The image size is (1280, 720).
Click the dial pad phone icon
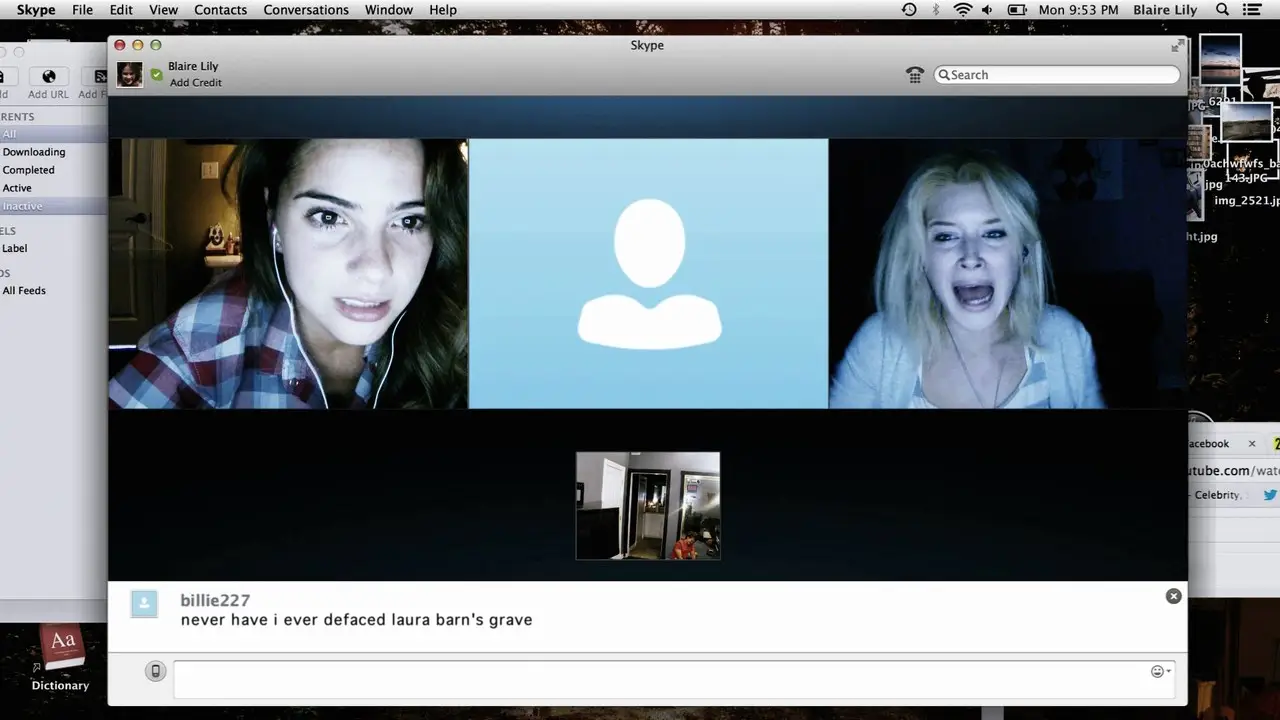915,75
